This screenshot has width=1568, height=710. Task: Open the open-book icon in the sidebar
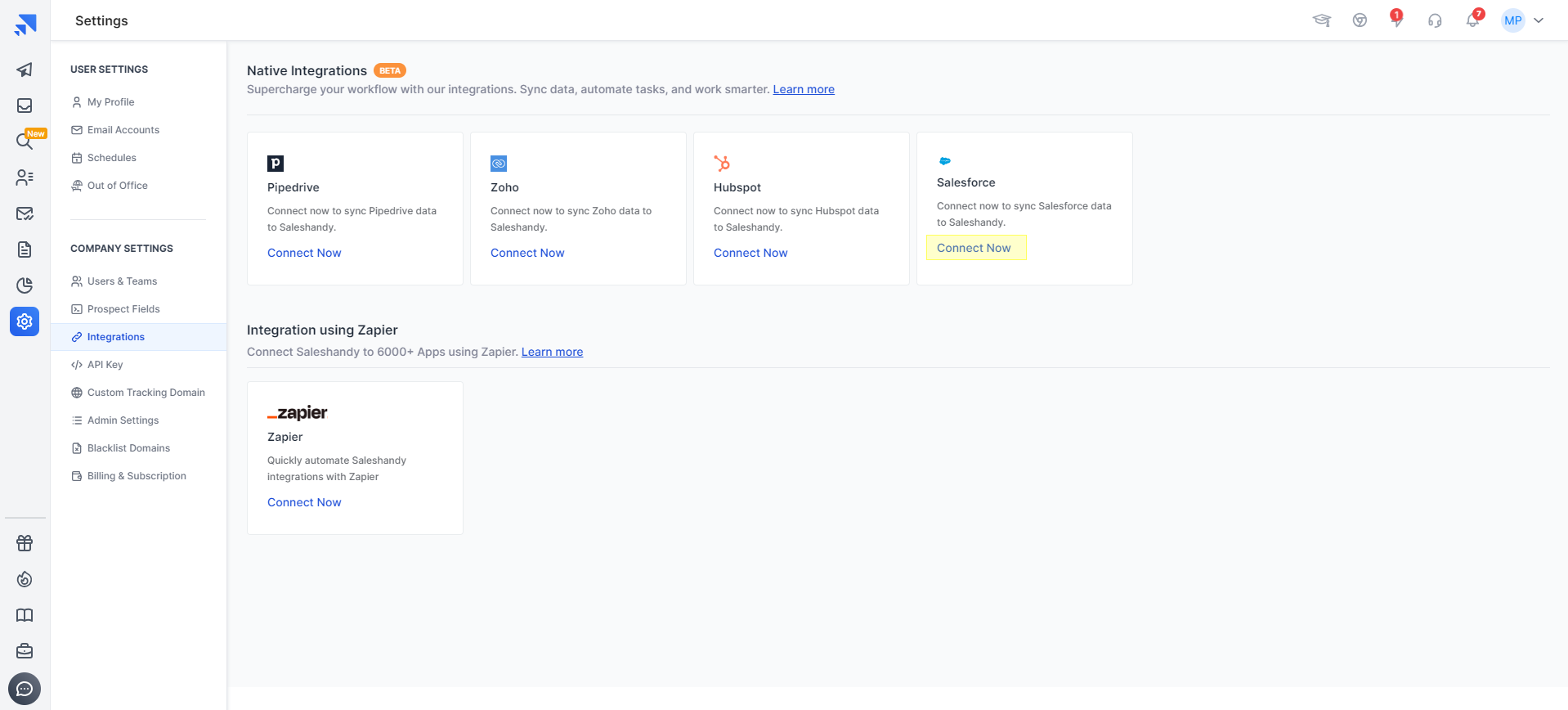click(x=25, y=615)
